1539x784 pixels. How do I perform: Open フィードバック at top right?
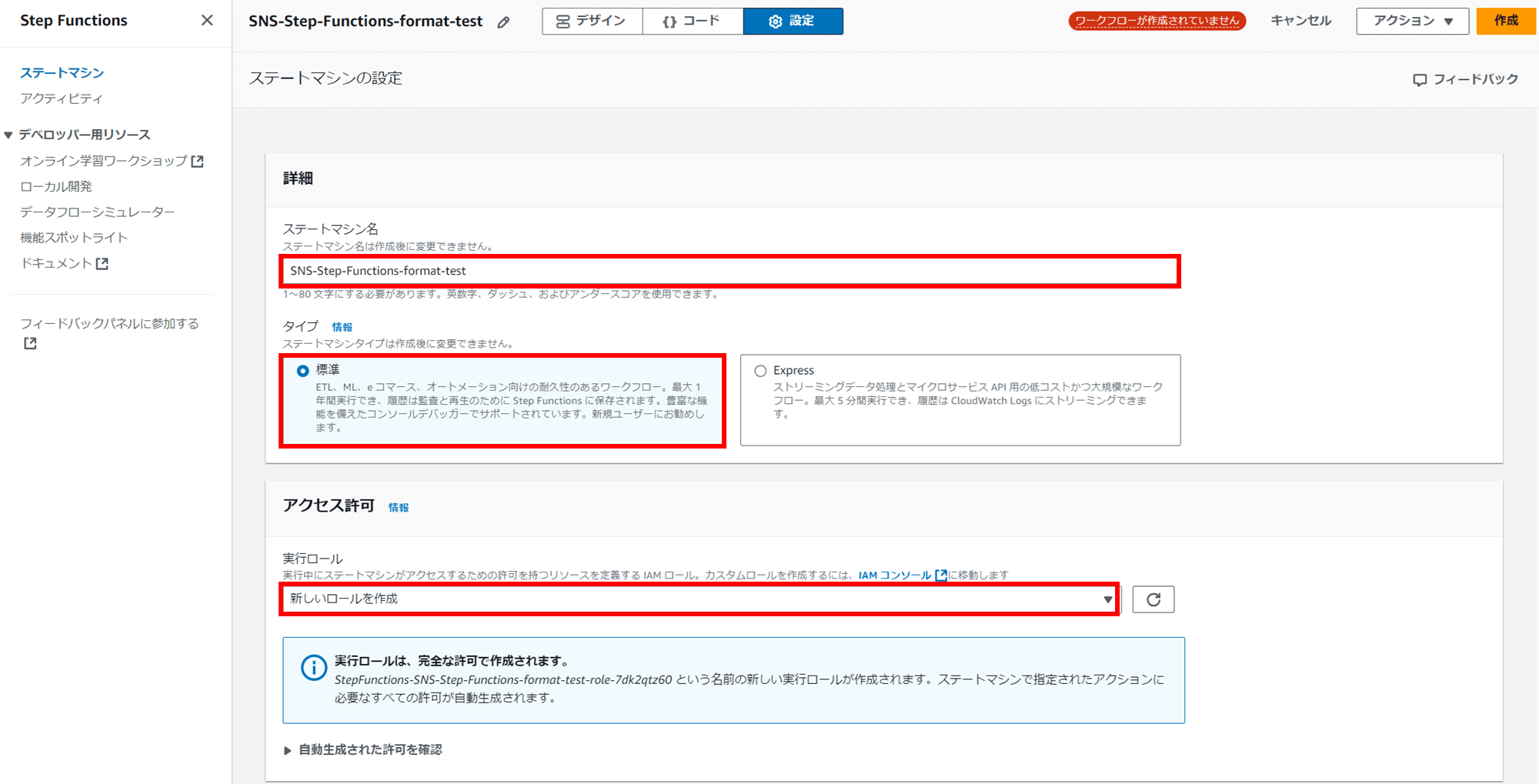coord(1466,79)
